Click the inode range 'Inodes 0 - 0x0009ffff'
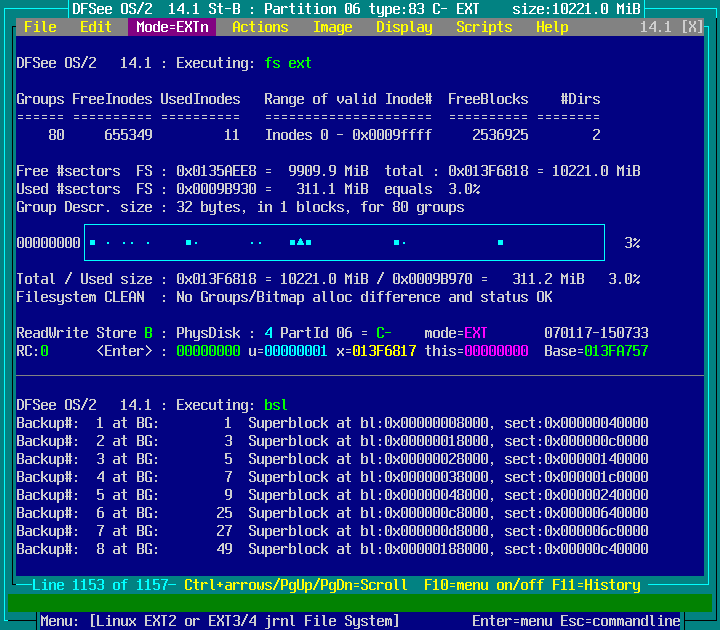 pyautogui.click(x=348, y=135)
